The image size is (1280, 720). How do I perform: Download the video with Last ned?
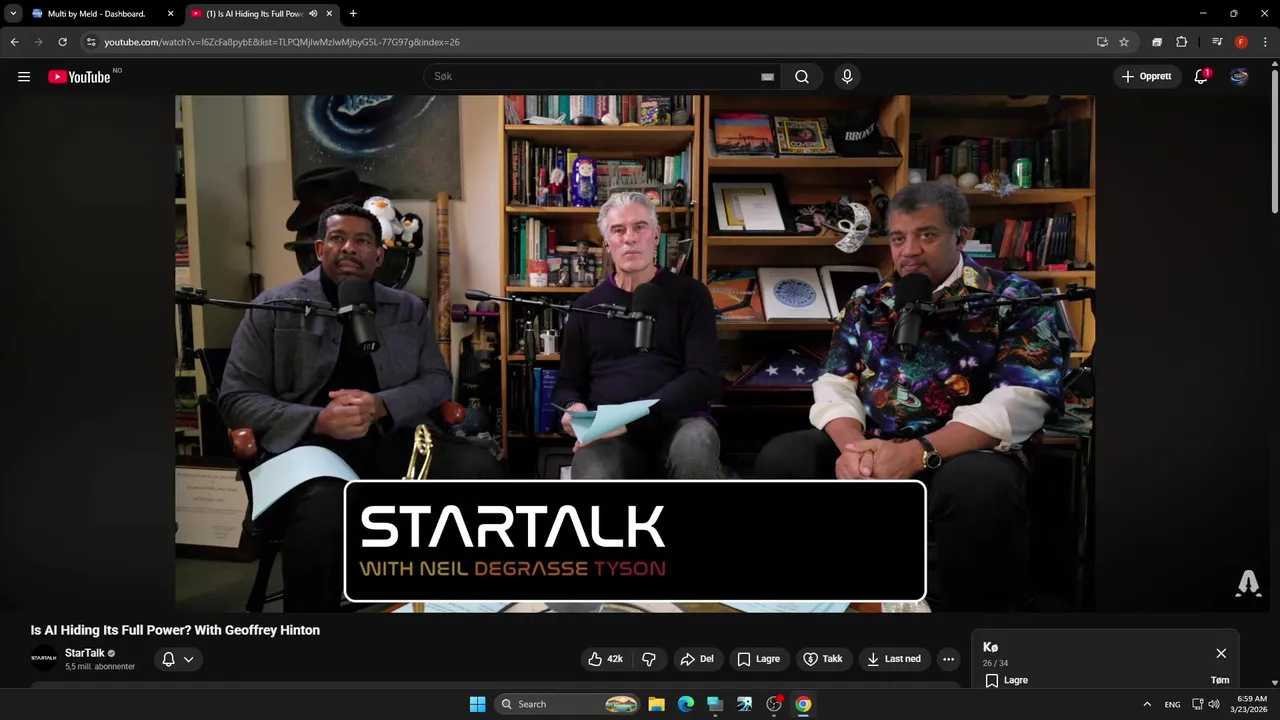point(894,659)
